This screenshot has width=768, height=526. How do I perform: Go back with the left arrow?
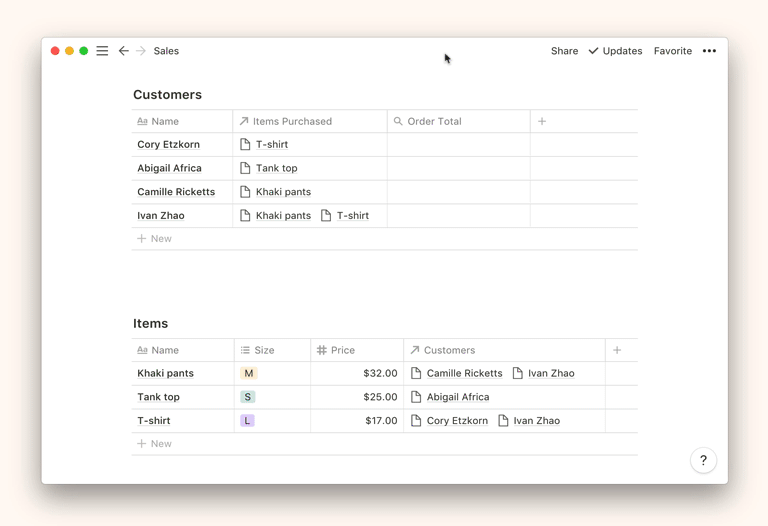pos(124,51)
